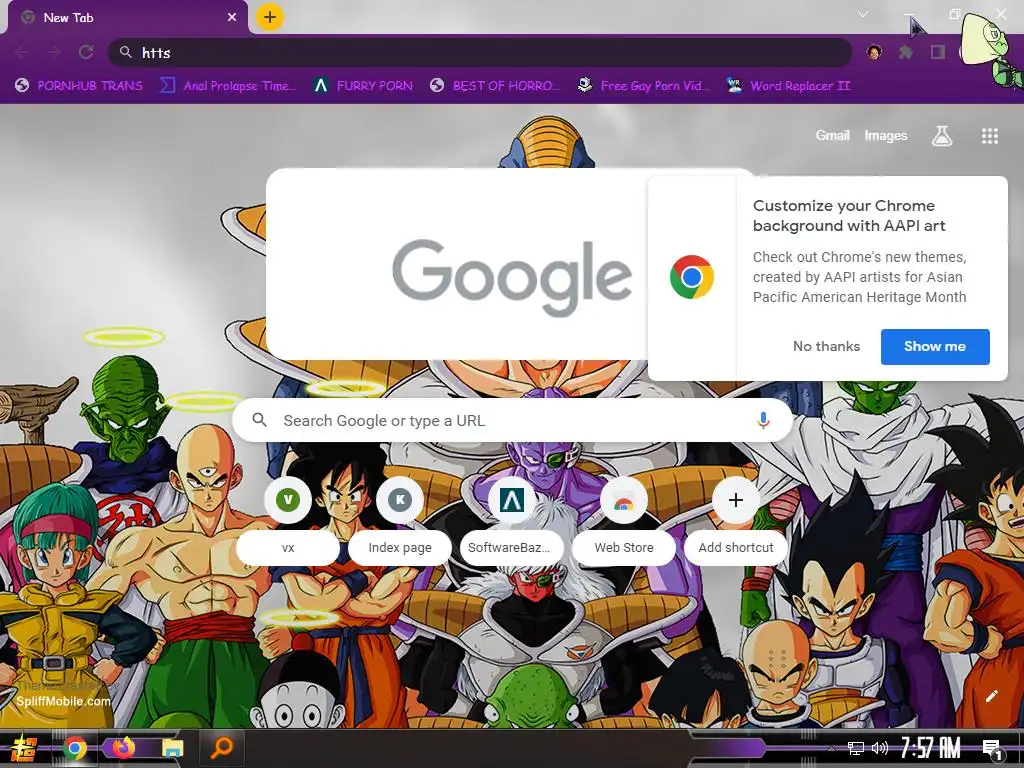Open the Extensions puzzle icon
Viewport: 1024px width, 768px height.
pyautogui.click(x=905, y=52)
